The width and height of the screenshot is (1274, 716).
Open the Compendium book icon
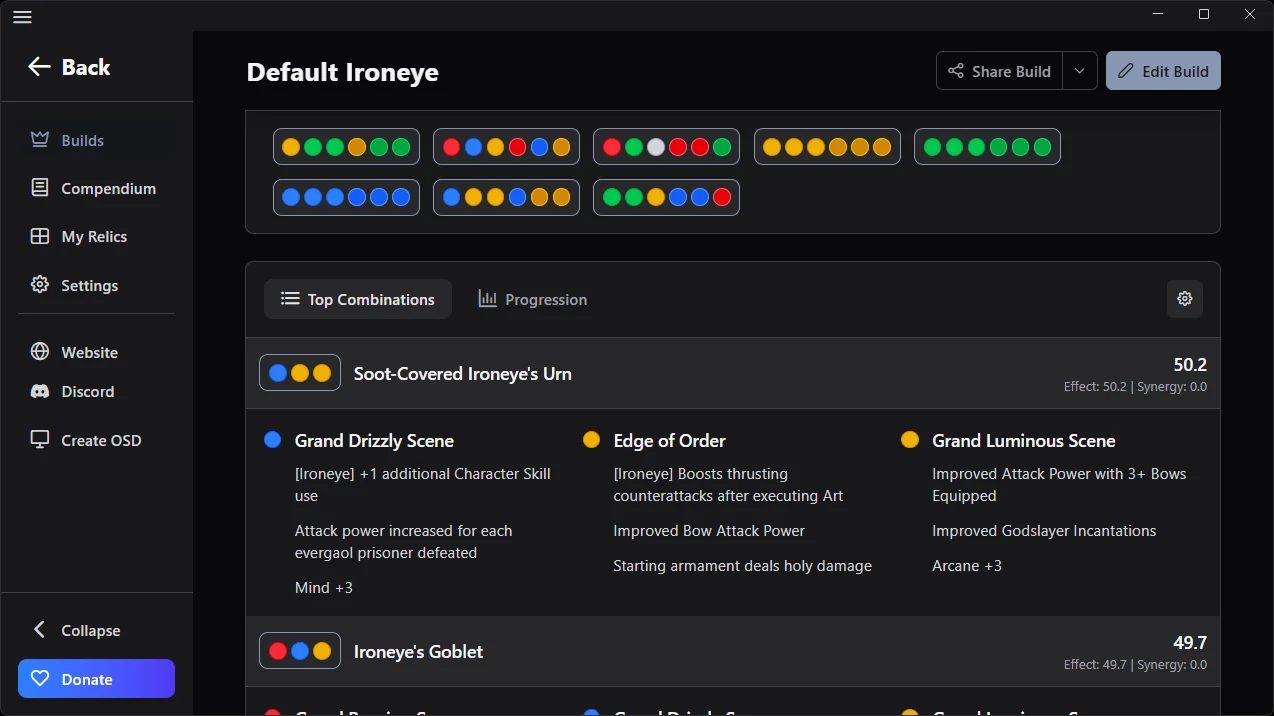[x=40, y=188]
